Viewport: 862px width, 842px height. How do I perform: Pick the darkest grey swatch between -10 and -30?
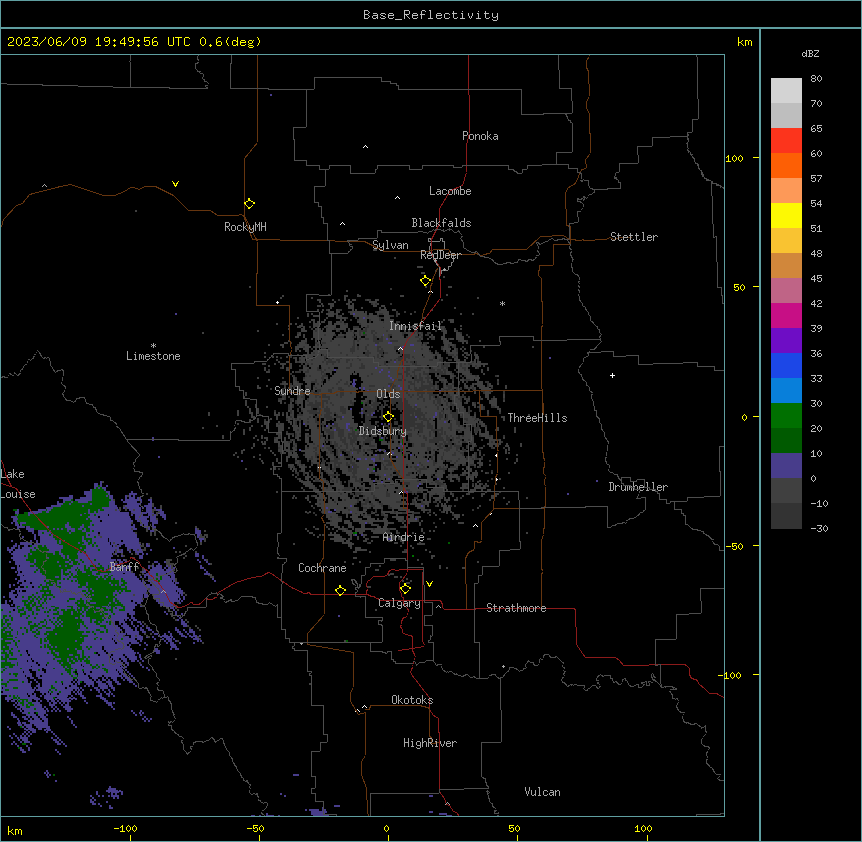pos(786,516)
